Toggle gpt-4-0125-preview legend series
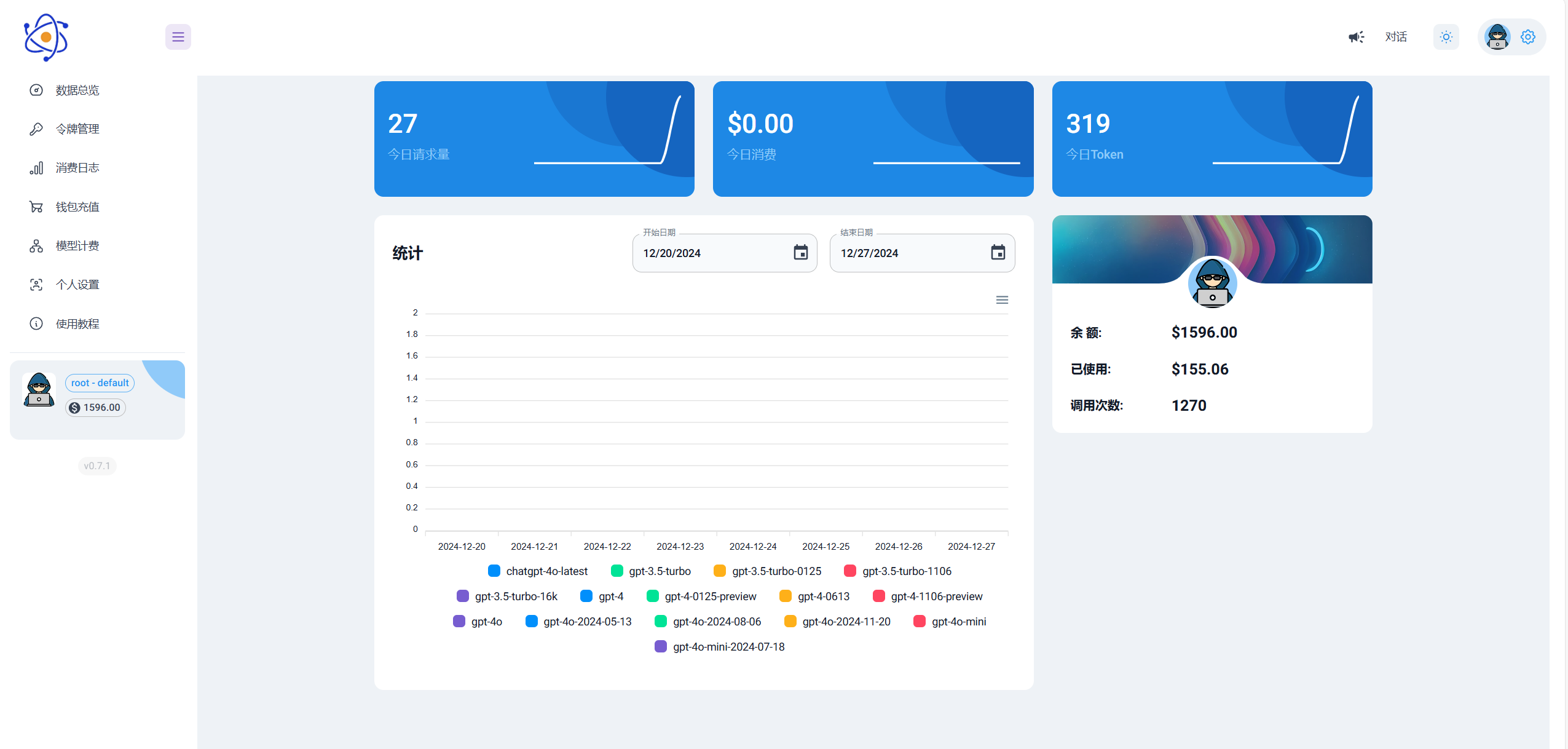 pyautogui.click(x=701, y=596)
